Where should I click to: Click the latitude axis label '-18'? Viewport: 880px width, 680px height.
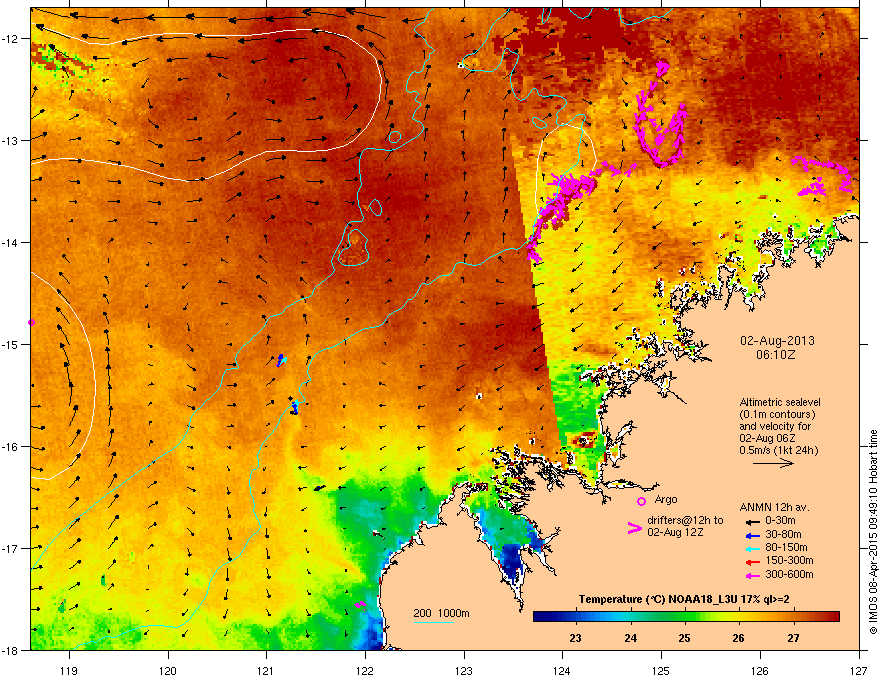point(10,650)
